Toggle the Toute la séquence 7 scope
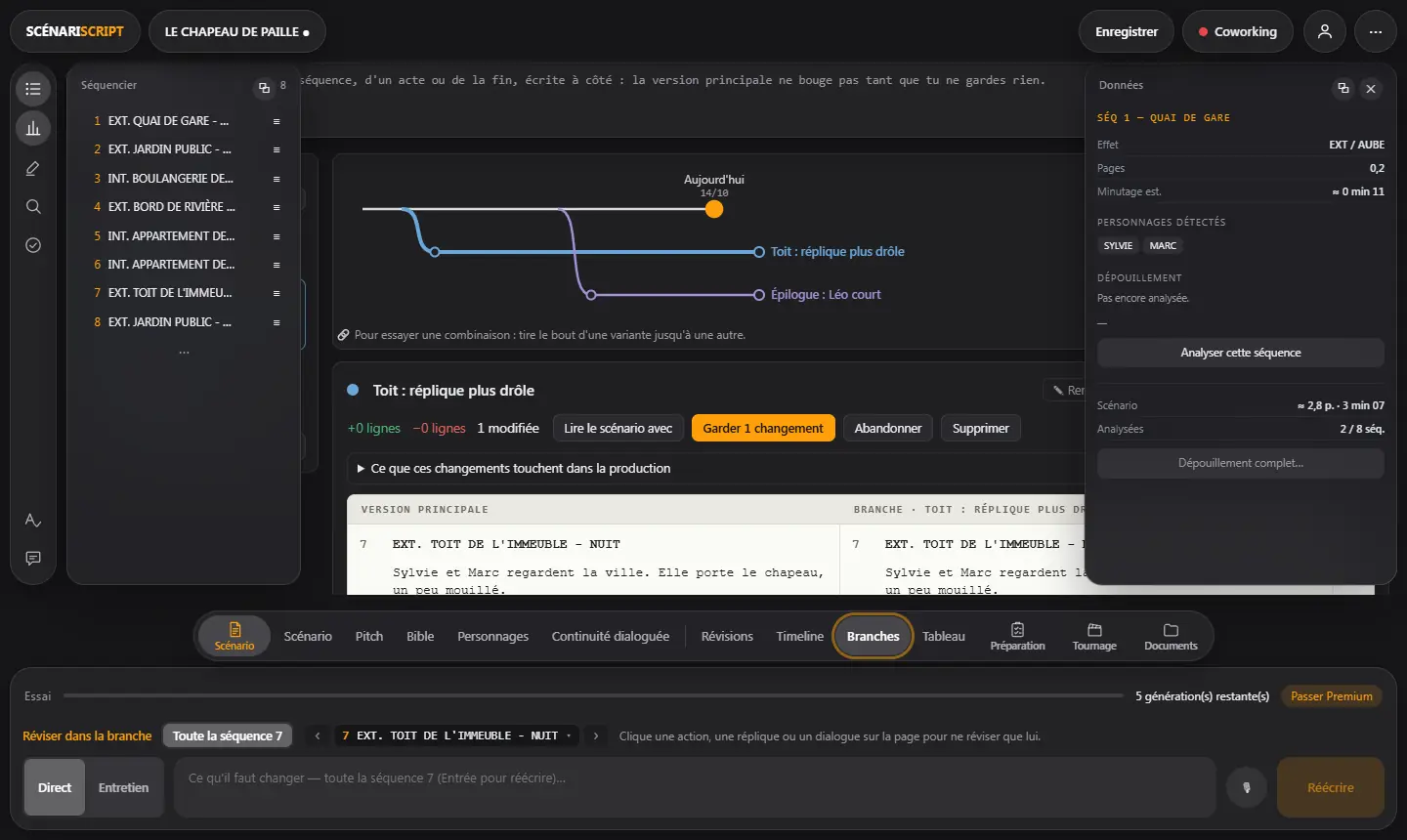Viewport: 1407px width, 840px height. coord(228,735)
